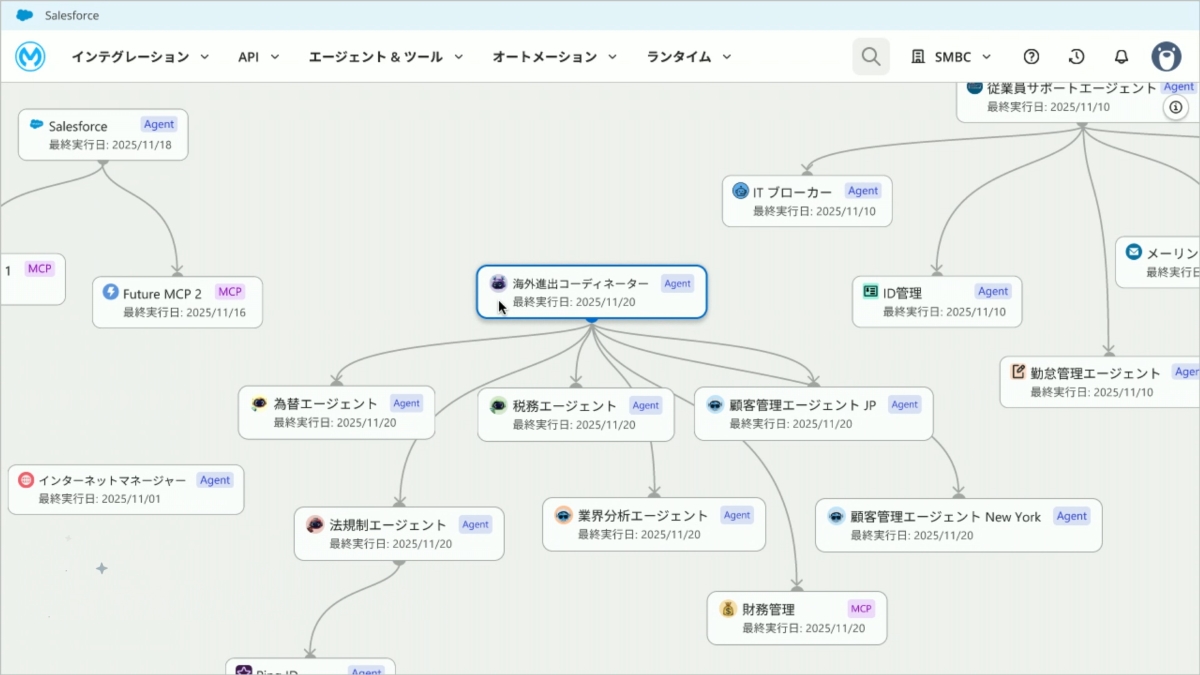1200x675 pixels.
Task: Open the help question mark icon
Action: coord(1032,57)
